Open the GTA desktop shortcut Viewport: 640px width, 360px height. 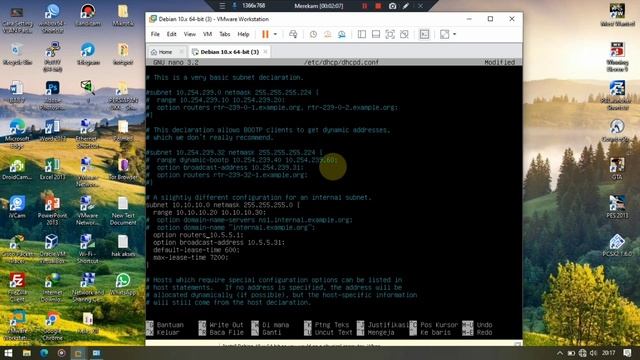point(617,169)
